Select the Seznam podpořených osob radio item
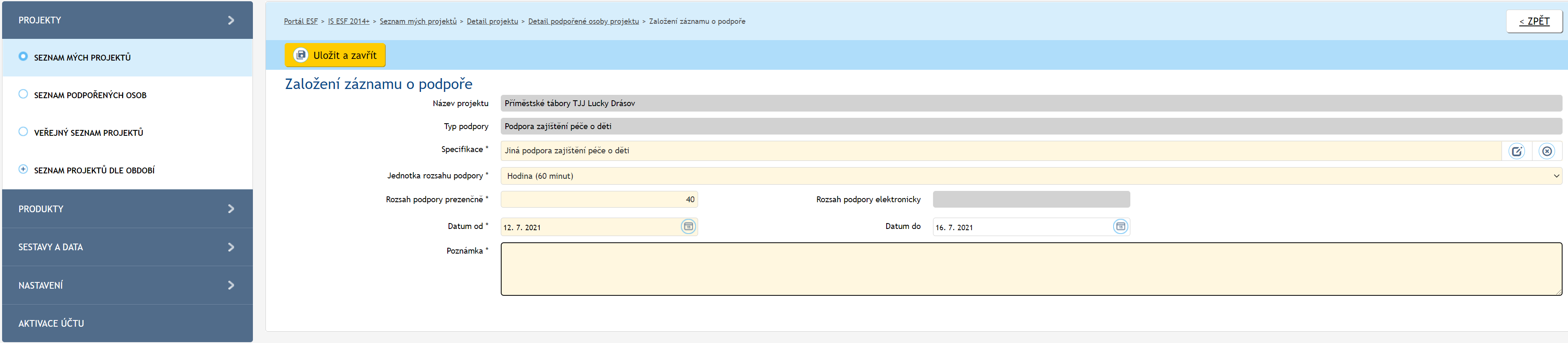Image resolution: width=1568 pixels, height=343 pixels. coord(23,94)
